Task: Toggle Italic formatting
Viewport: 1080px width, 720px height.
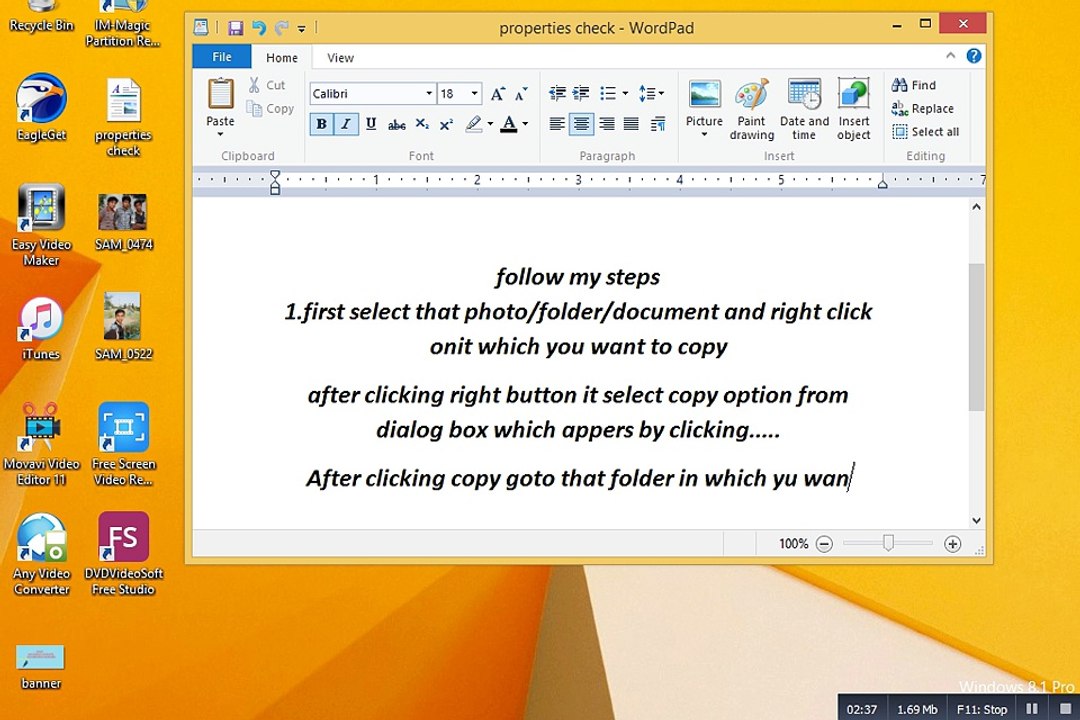Action: pos(346,124)
